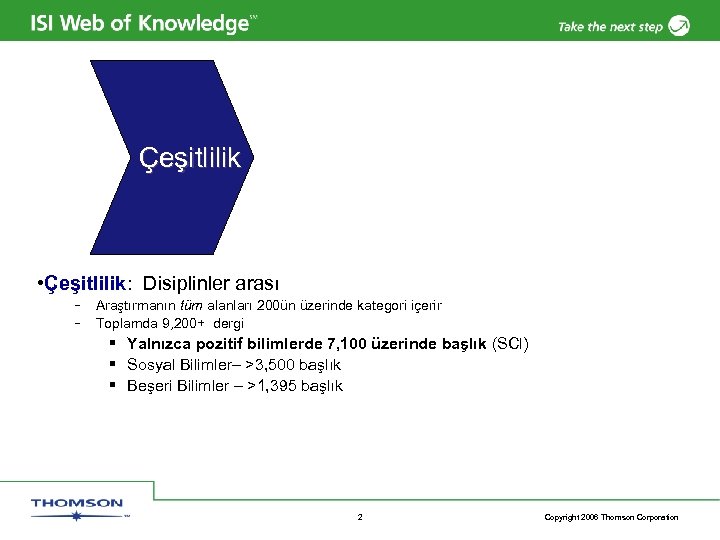
Task: Click slide page number 2
Action: (x=360, y=517)
